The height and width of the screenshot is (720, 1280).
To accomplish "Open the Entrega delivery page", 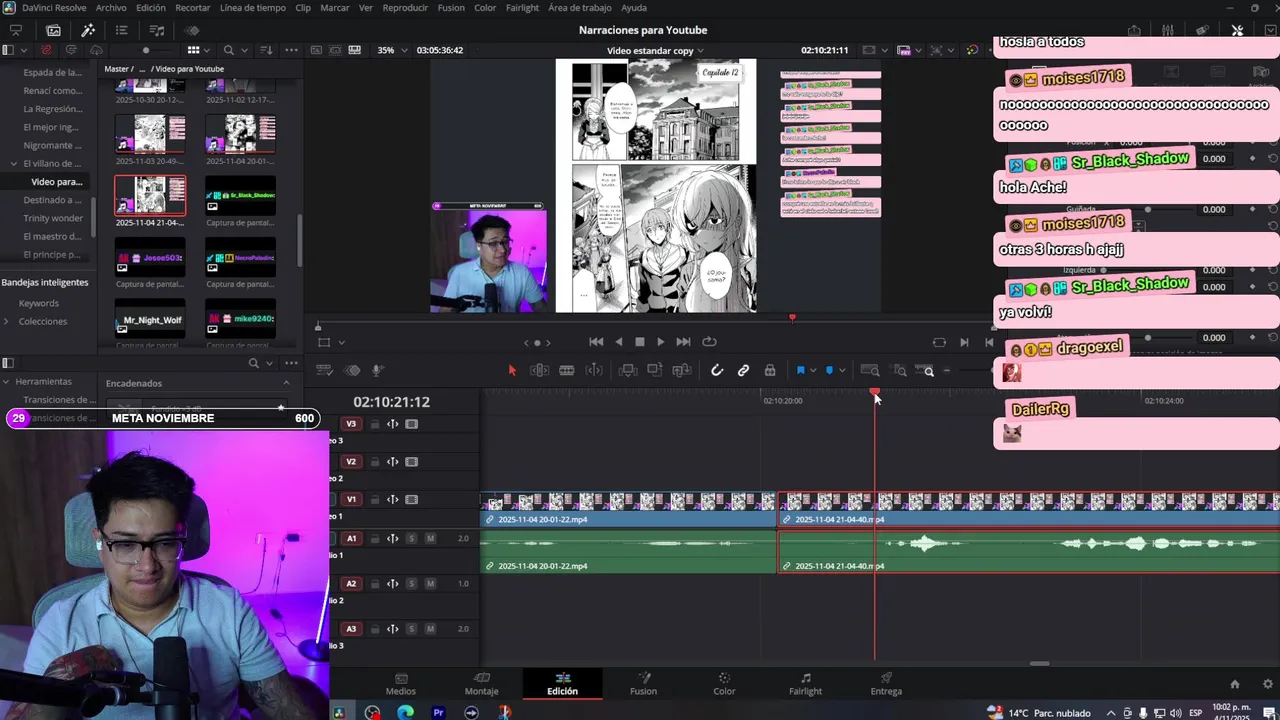I will (x=886, y=684).
